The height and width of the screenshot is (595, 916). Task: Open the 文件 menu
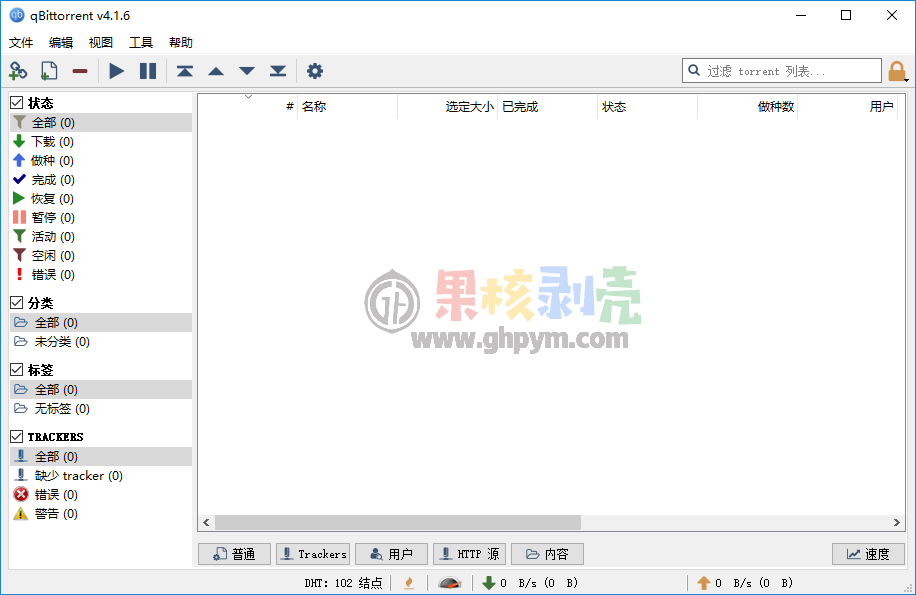(x=21, y=43)
